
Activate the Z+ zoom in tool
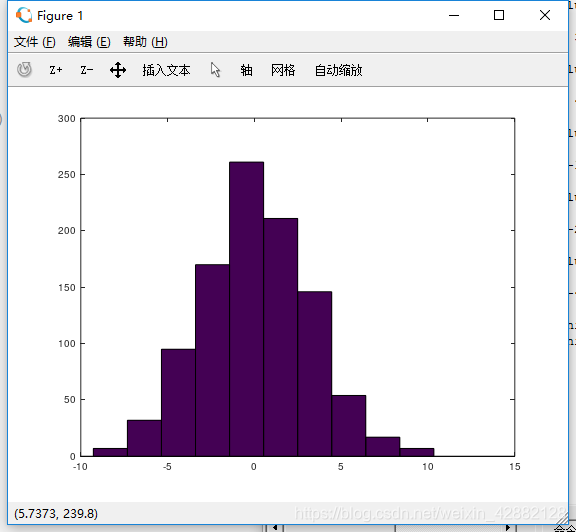pyautogui.click(x=56, y=70)
